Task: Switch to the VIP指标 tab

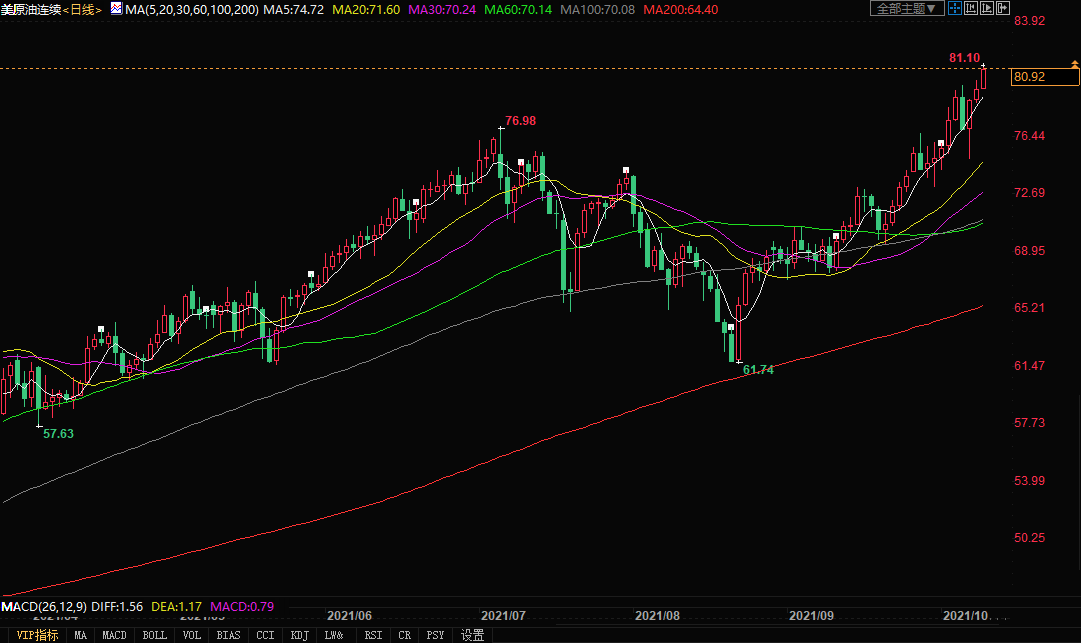Action: pos(30,635)
